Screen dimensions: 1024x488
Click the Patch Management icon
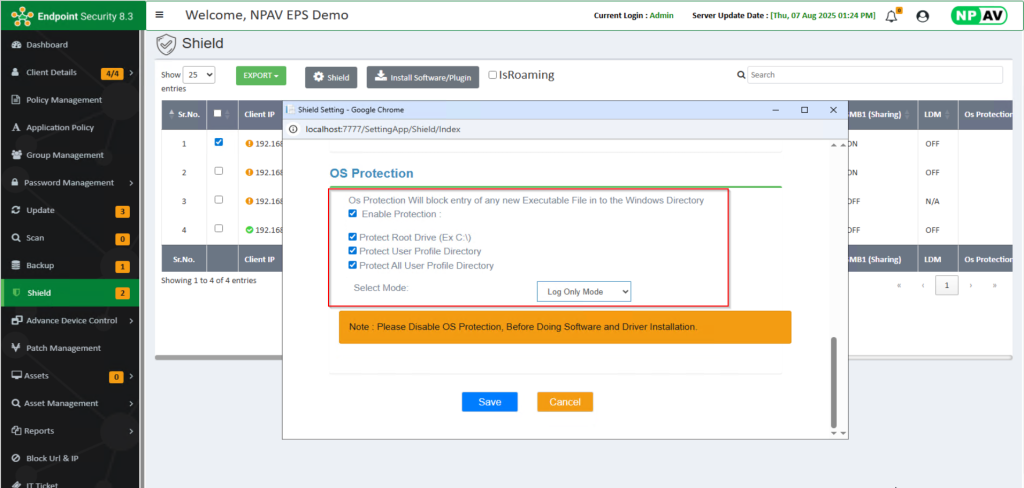[x=16, y=348]
